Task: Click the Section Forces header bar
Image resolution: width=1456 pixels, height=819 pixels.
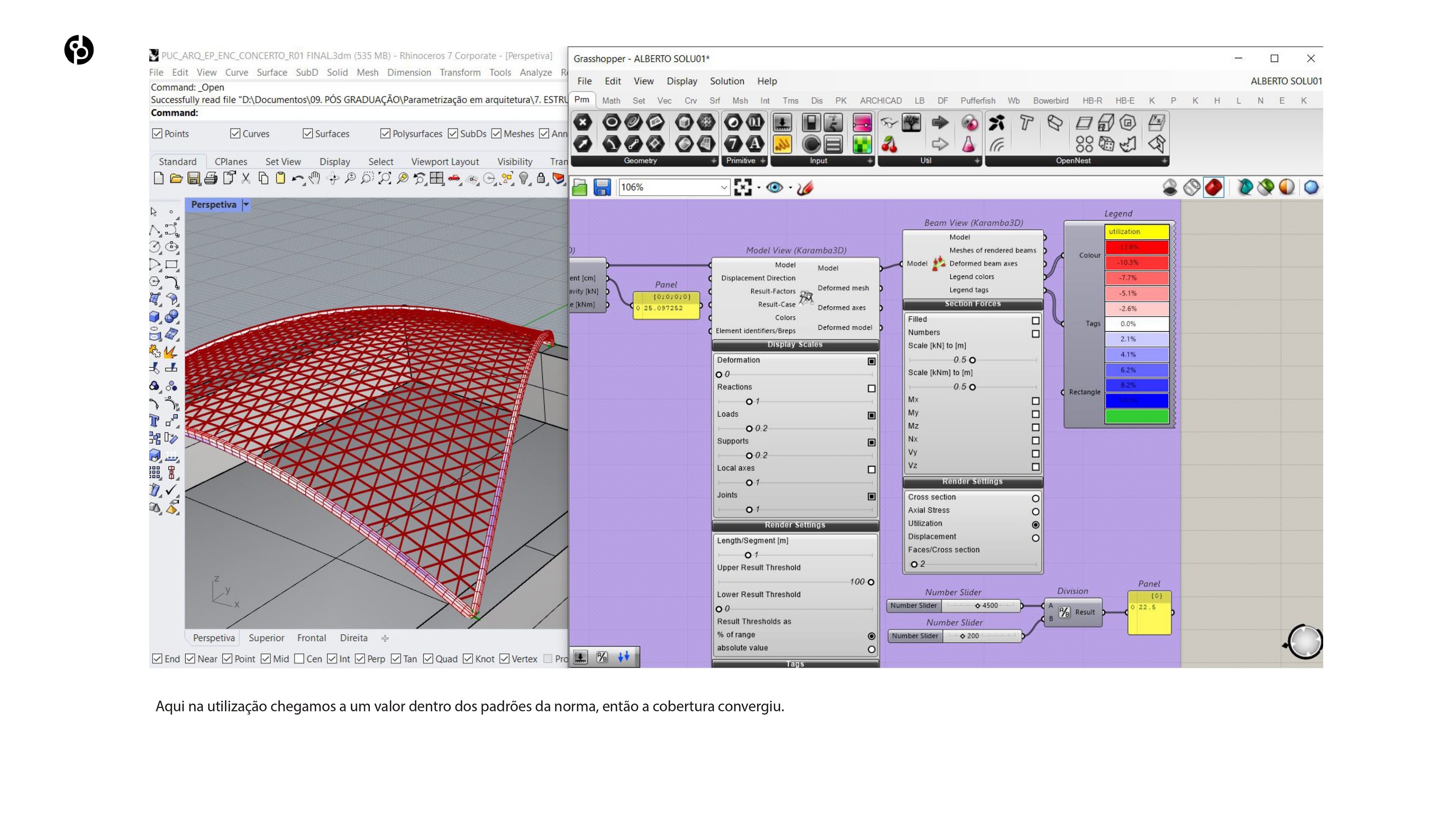Action: pos(972,304)
